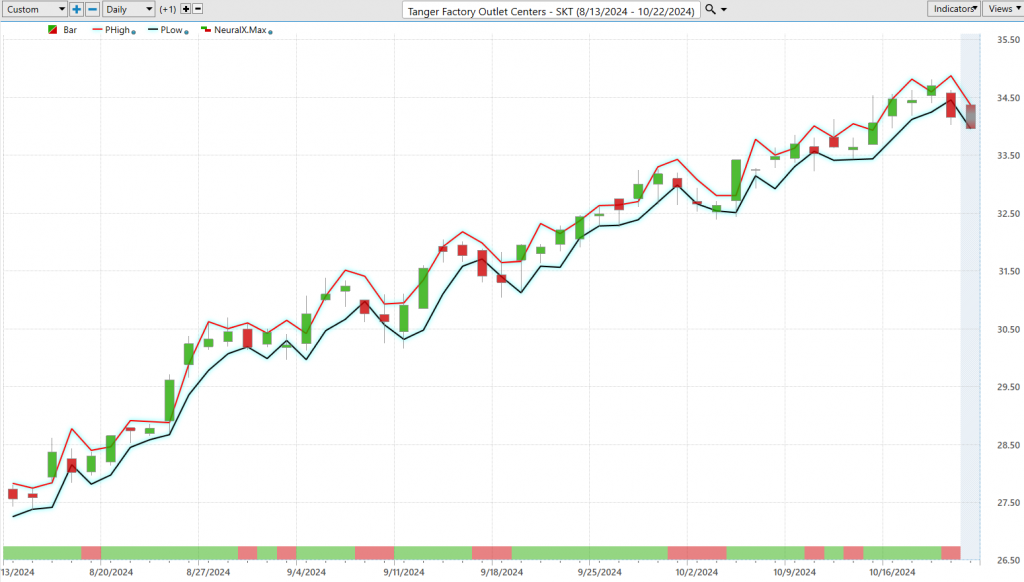Open the Daily interval dropdown

129,9
